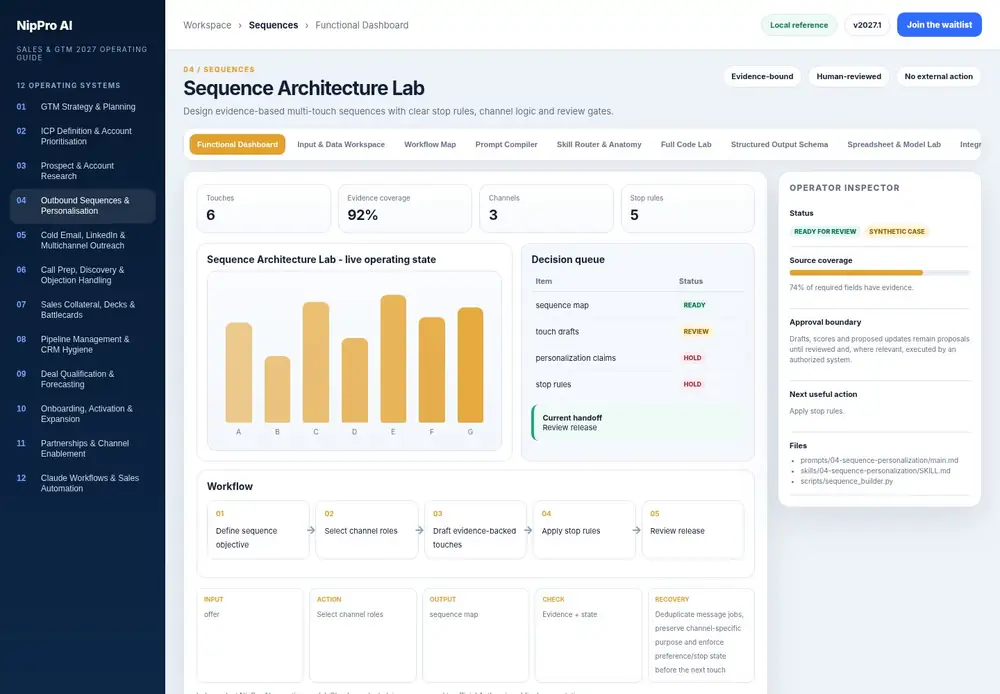1000x694 pixels.
Task: Click Functional Dashboard breadcrumb
Action: click(x=362, y=25)
